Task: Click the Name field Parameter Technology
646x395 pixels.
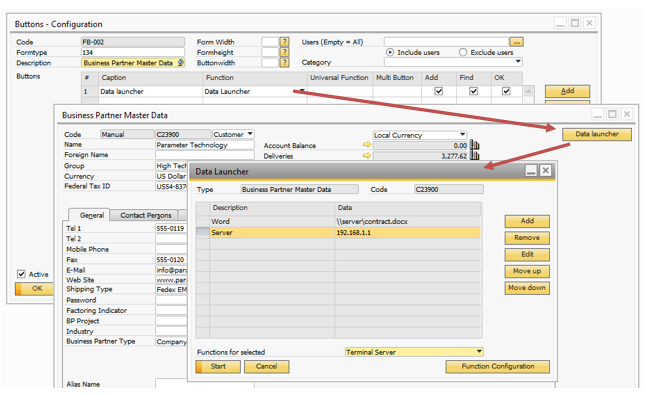Action: pyautogui.click(x=205, y=145)
